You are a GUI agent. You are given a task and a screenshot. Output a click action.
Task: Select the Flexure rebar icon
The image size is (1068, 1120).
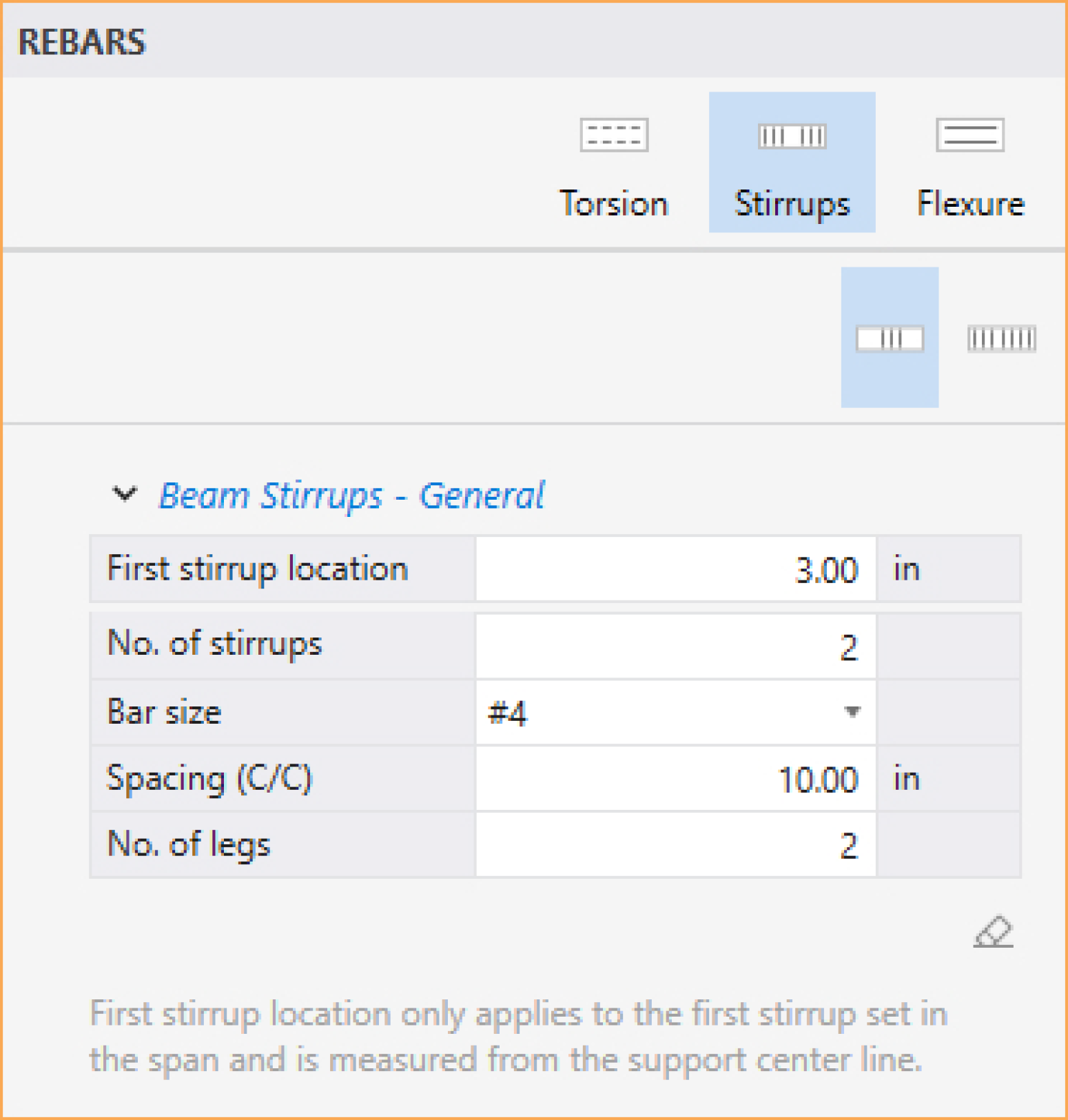tap(970, 134)
